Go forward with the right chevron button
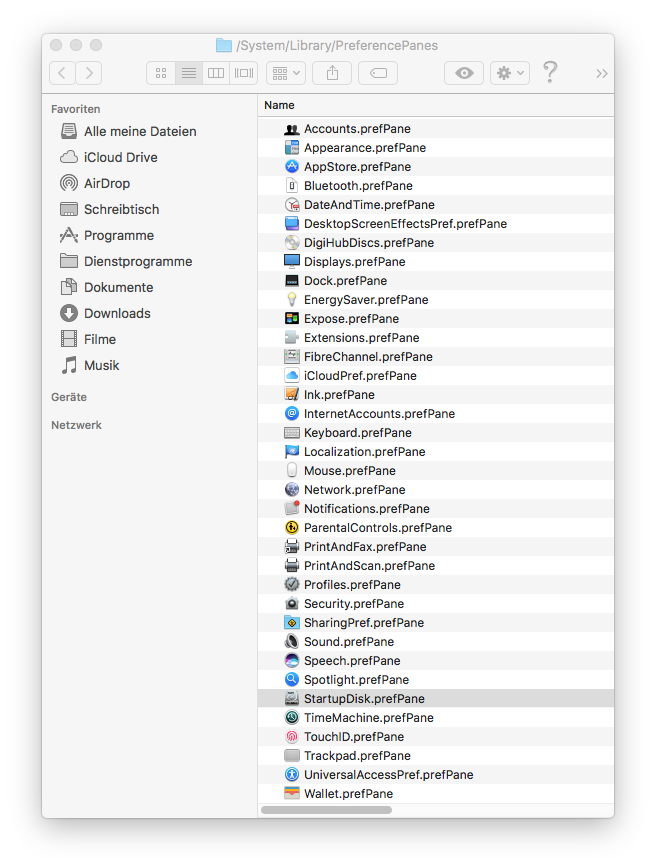The image size is (656, 868). coord(89,73)
